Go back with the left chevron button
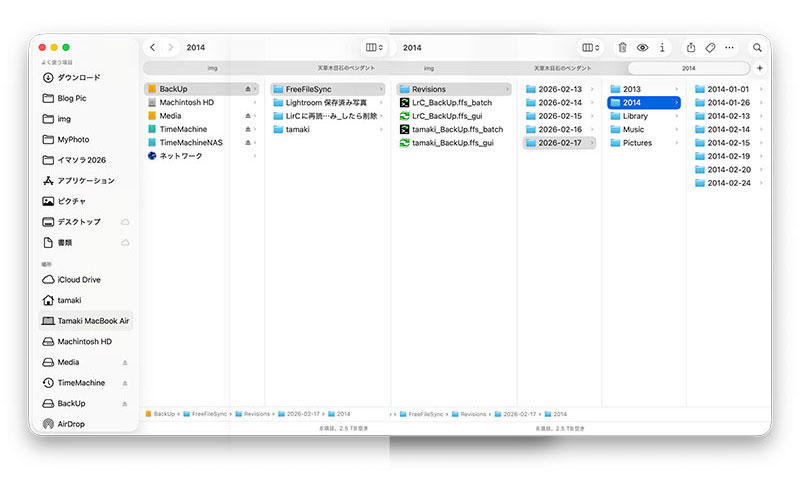 pos(152,47)
